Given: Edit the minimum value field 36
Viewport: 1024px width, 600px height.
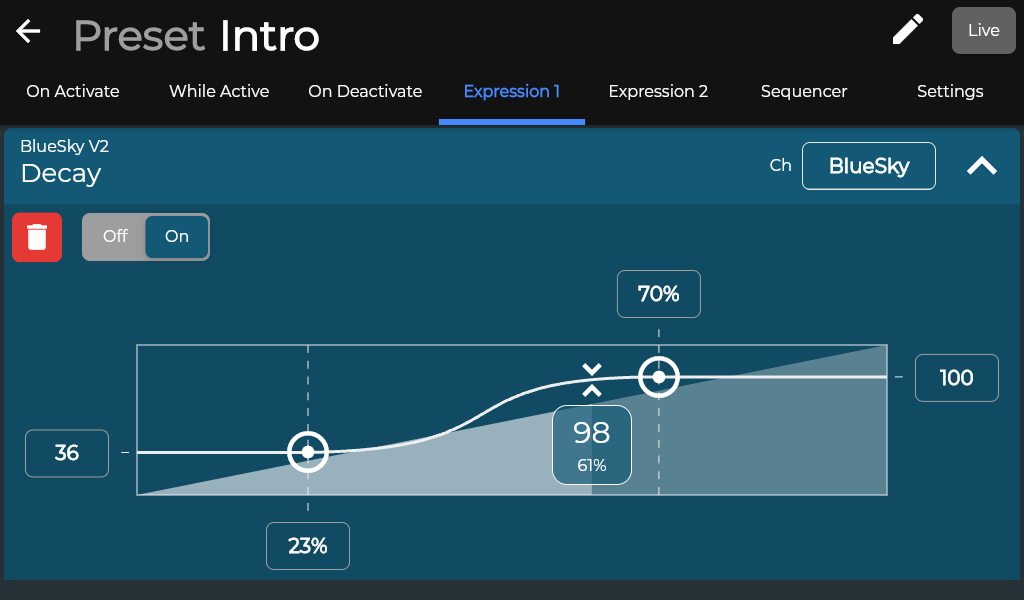Looking at the screenshot, I should (x=67, y=453).
